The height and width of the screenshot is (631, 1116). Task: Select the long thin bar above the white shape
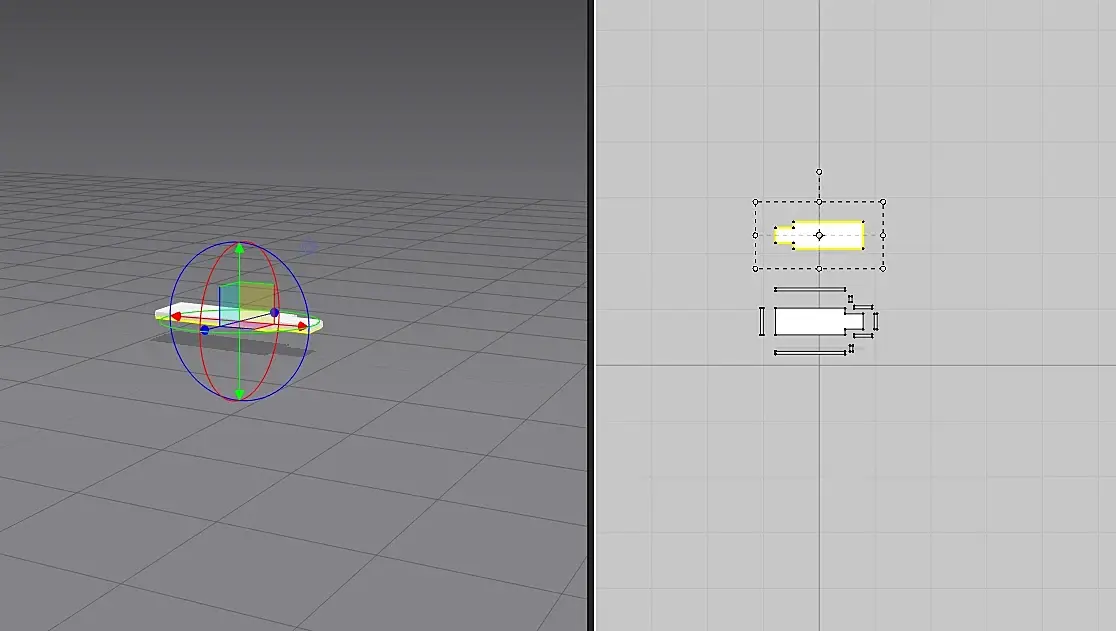click(810, 290)
